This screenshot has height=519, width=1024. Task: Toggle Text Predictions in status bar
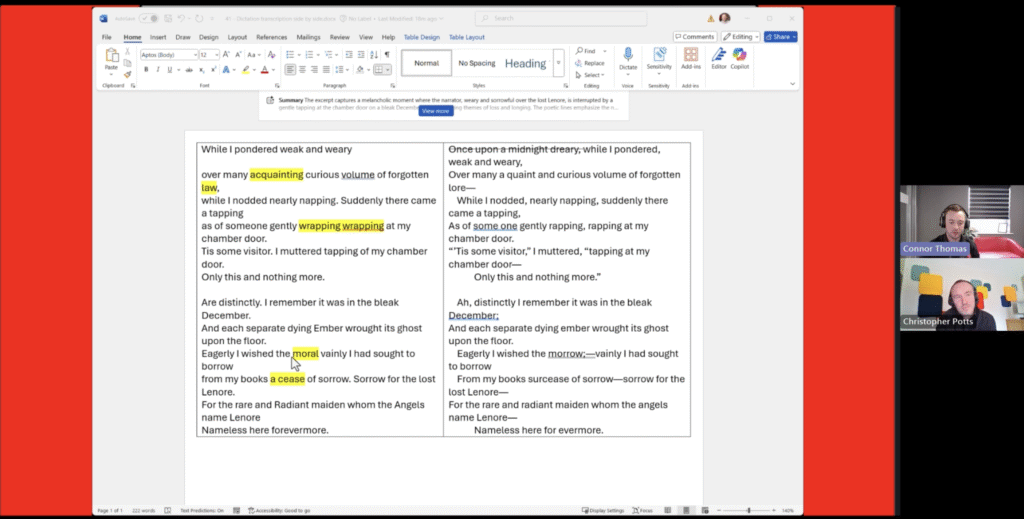click(202, 511)
